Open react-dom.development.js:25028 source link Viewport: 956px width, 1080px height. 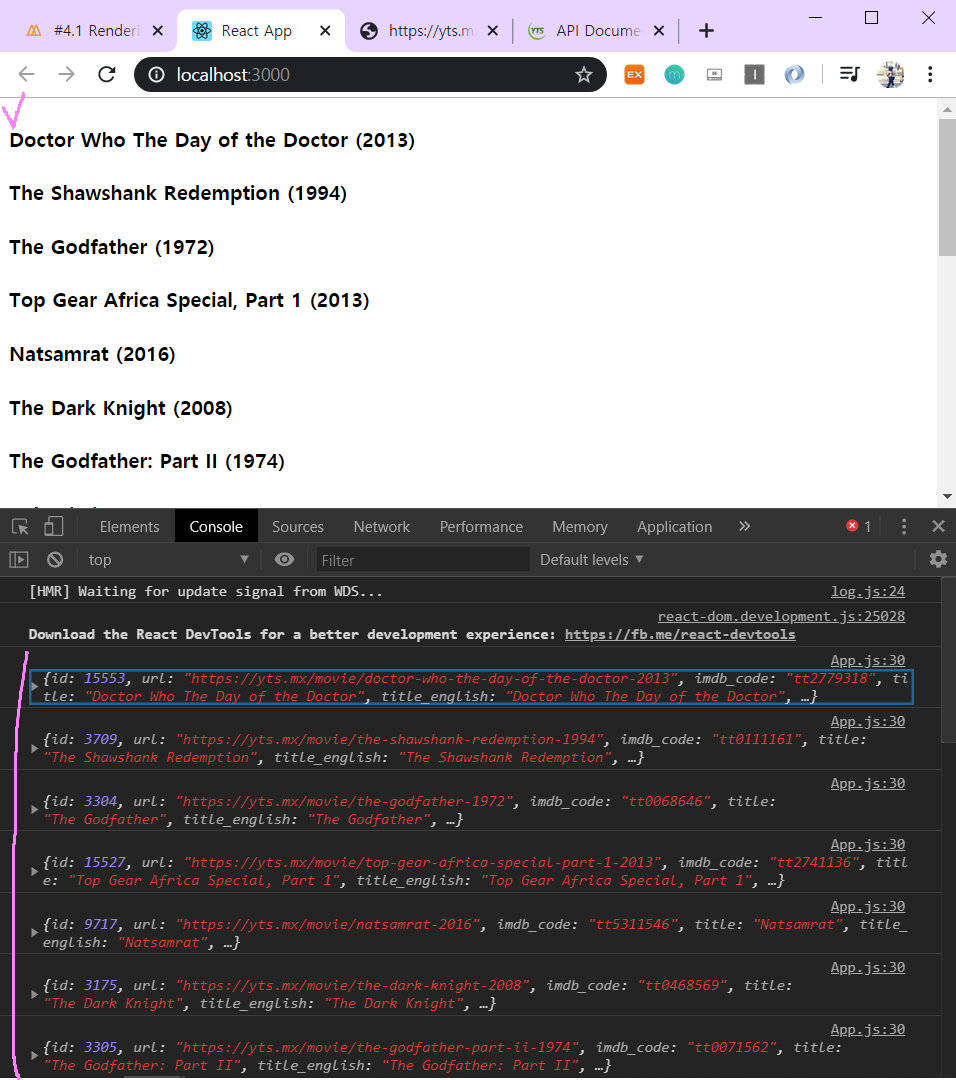click(781, 616)
